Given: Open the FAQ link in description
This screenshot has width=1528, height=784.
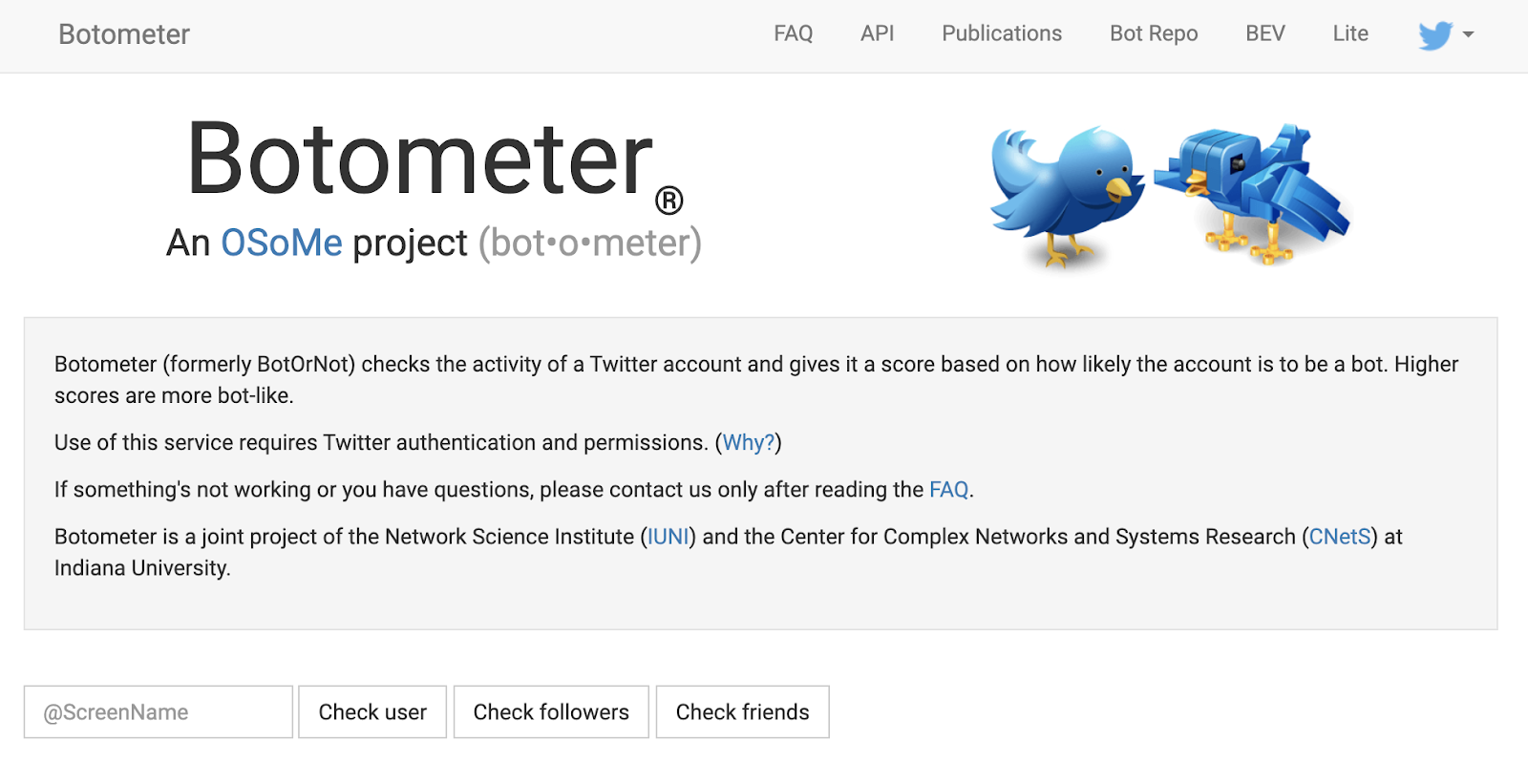Looking at the screenshot, I should (948, 490).
